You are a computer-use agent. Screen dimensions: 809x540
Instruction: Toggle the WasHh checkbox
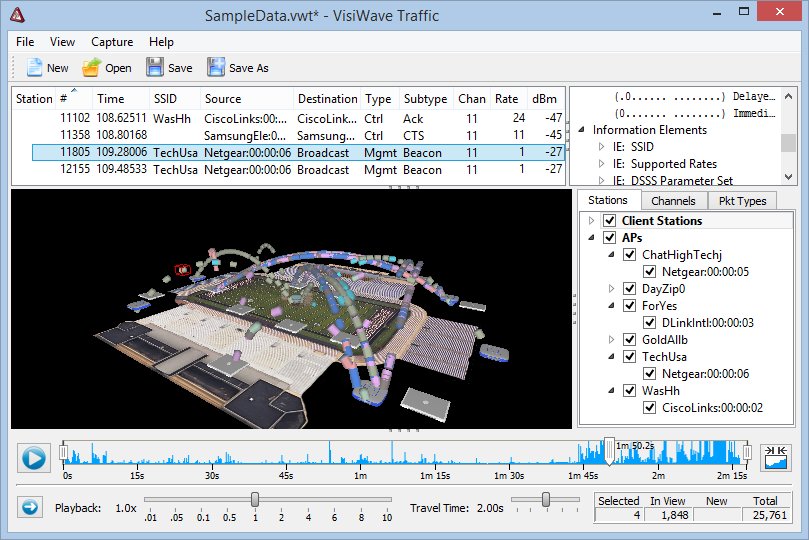(x=629, y=391)
